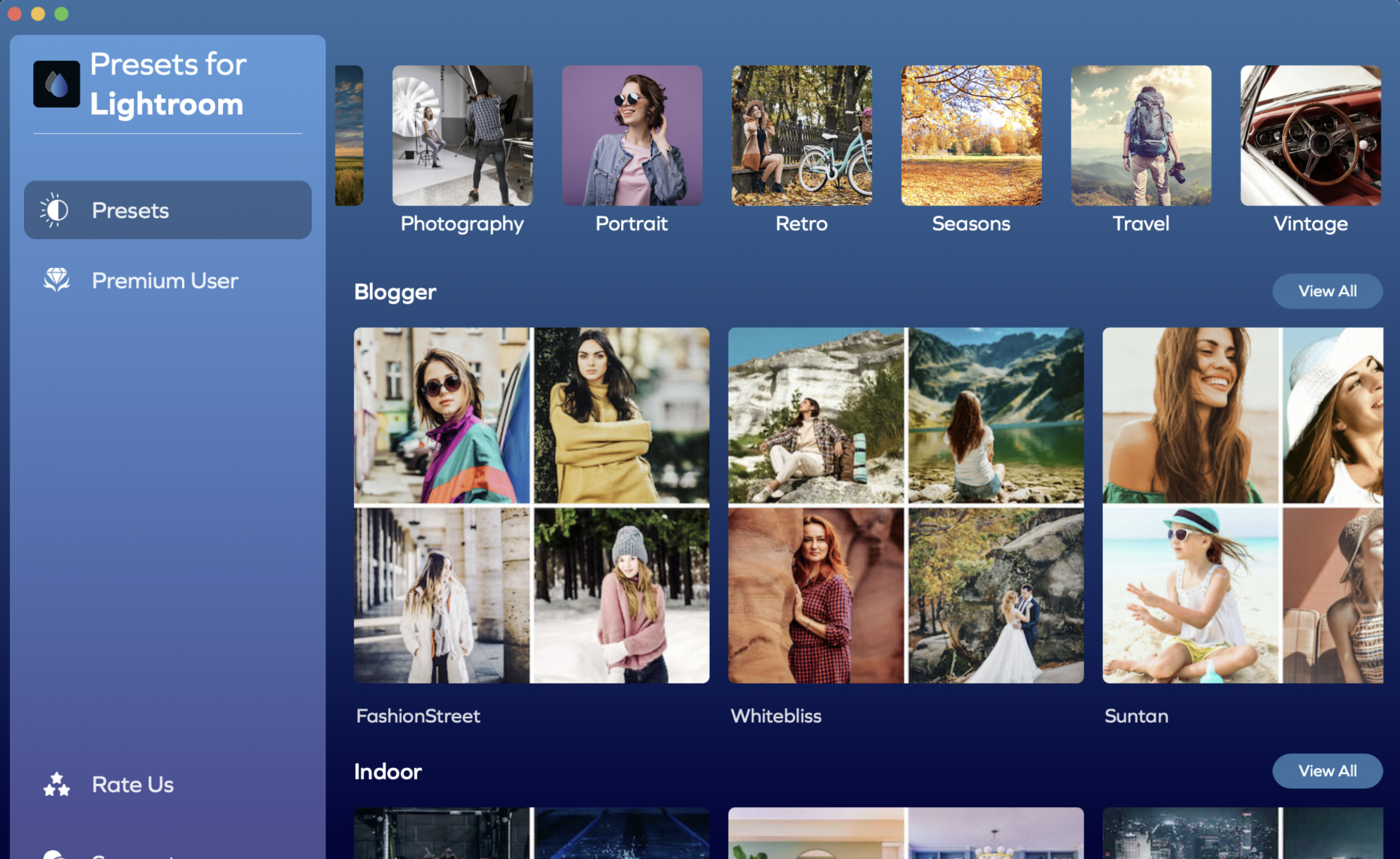This screenshot has height=859, width=1400.
Task: Click the Rate Us stars icon
Action: click(56, 785)
